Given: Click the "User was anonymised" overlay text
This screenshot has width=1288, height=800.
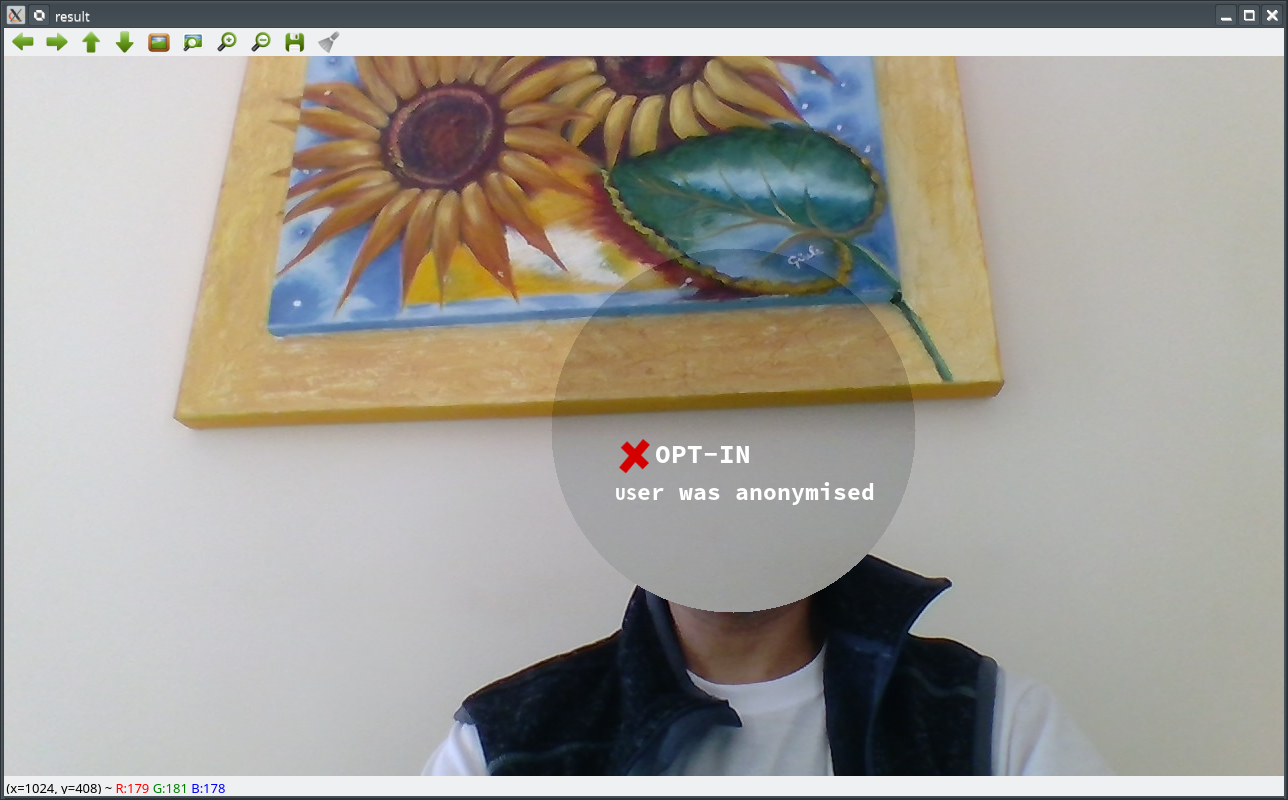Looking at the screenshot, I should point(744,492).
